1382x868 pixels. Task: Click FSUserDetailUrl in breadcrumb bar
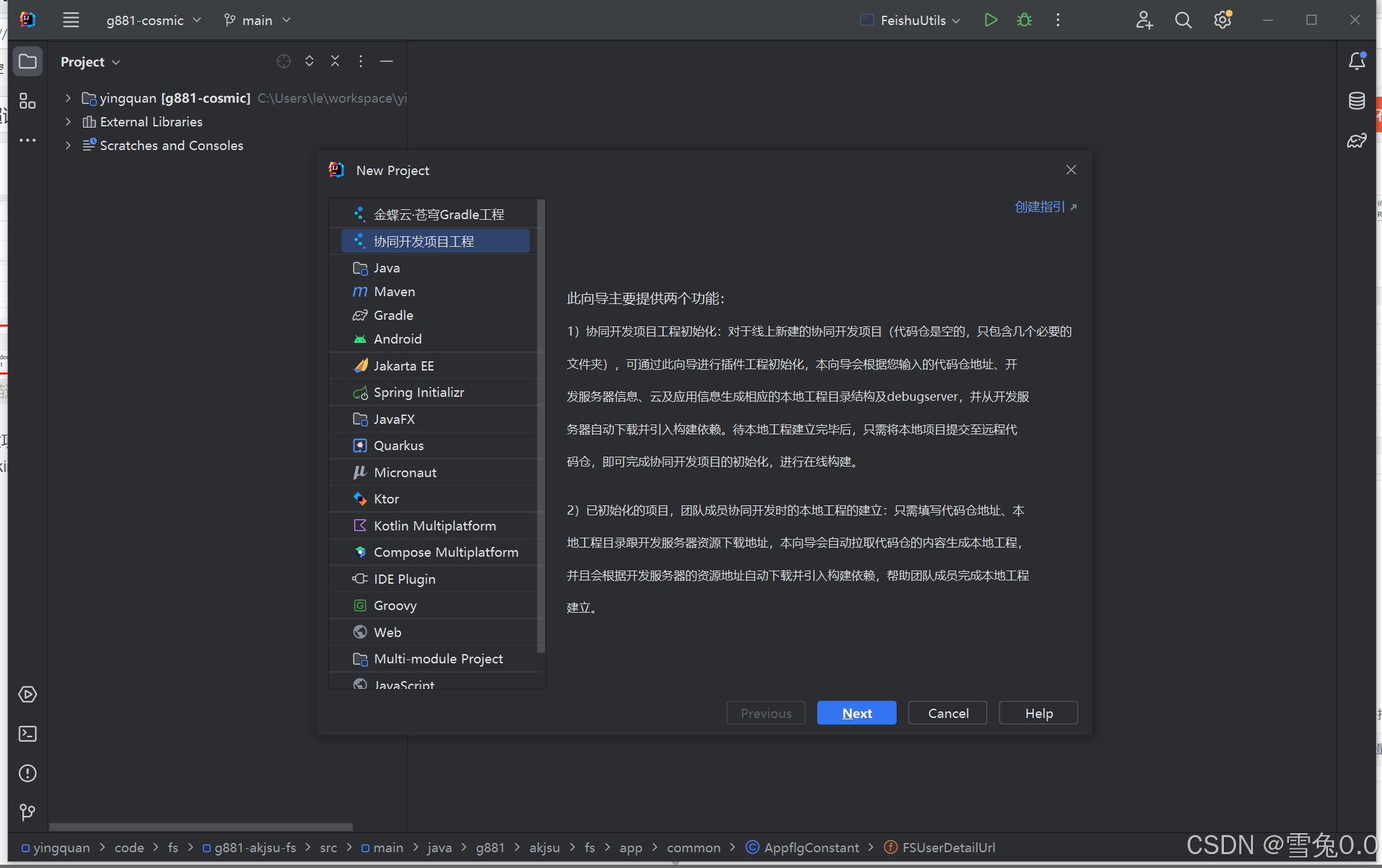[940, 848]
